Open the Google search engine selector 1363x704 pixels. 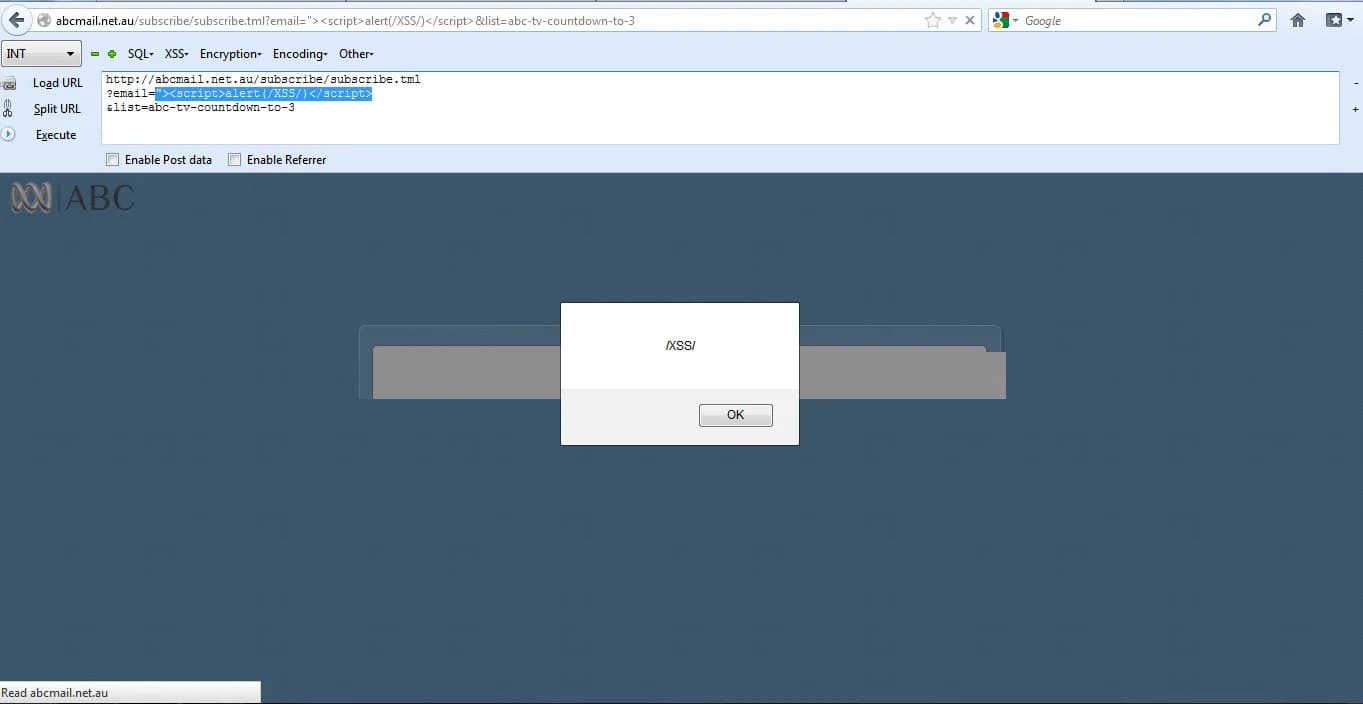coord(1005,20)
